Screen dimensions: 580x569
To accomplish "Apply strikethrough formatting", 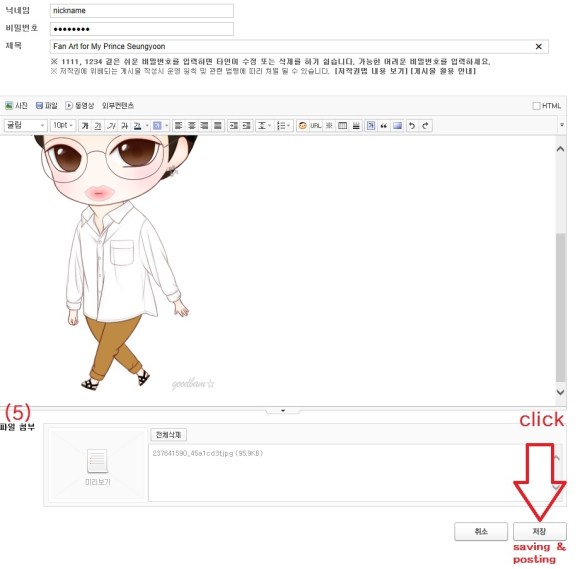I will point(124,126).
